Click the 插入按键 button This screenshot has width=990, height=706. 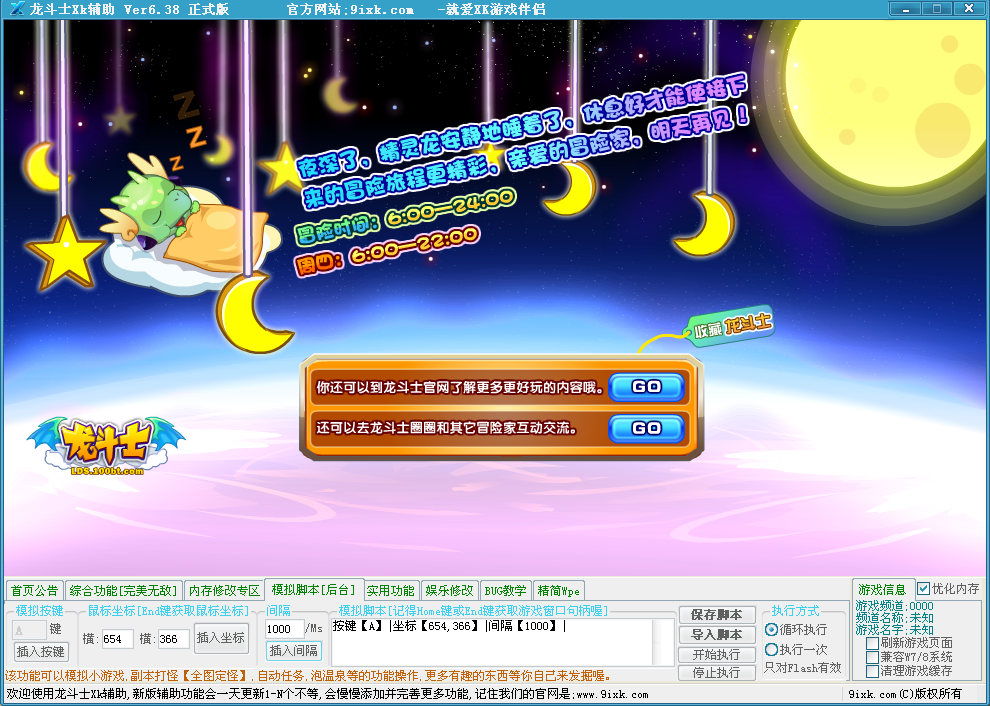41,652
